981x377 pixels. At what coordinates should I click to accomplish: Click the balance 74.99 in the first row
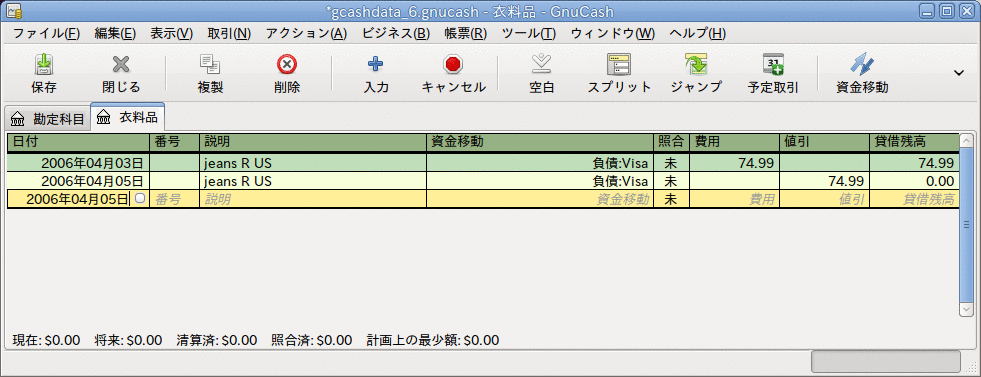tap(914, 163)
